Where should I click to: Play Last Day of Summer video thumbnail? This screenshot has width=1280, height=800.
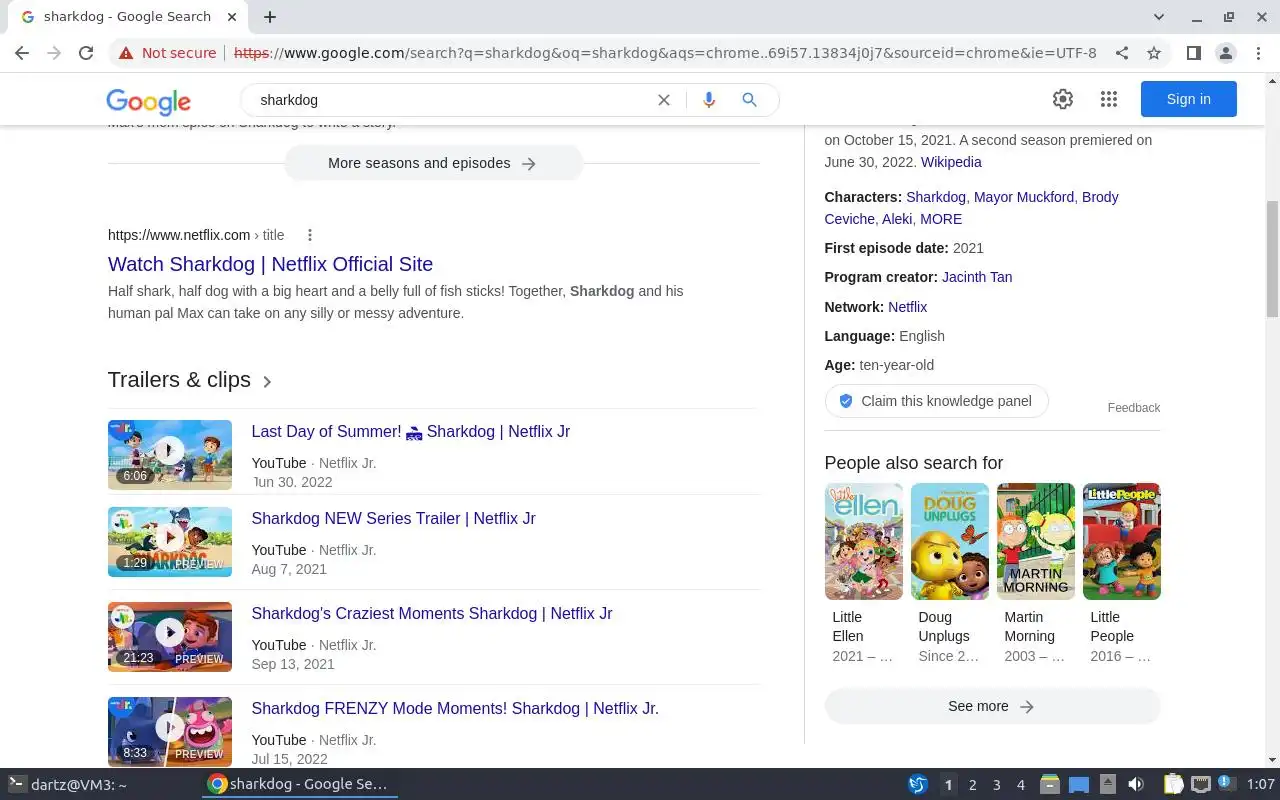tap(170, 454)
